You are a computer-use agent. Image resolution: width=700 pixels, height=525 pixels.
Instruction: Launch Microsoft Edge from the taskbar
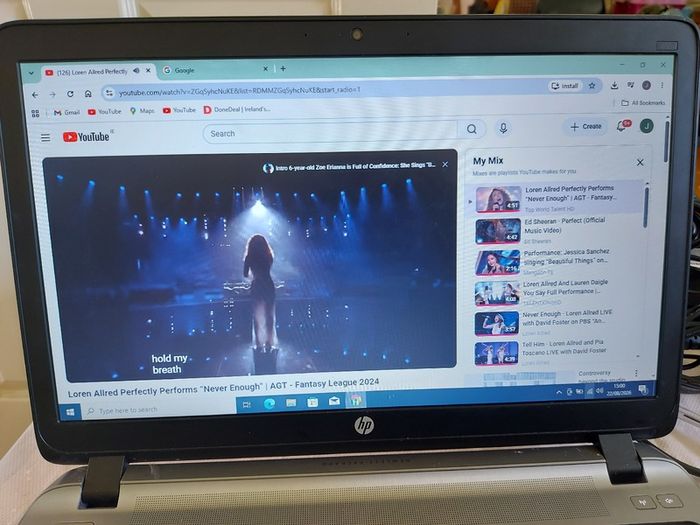269,404
